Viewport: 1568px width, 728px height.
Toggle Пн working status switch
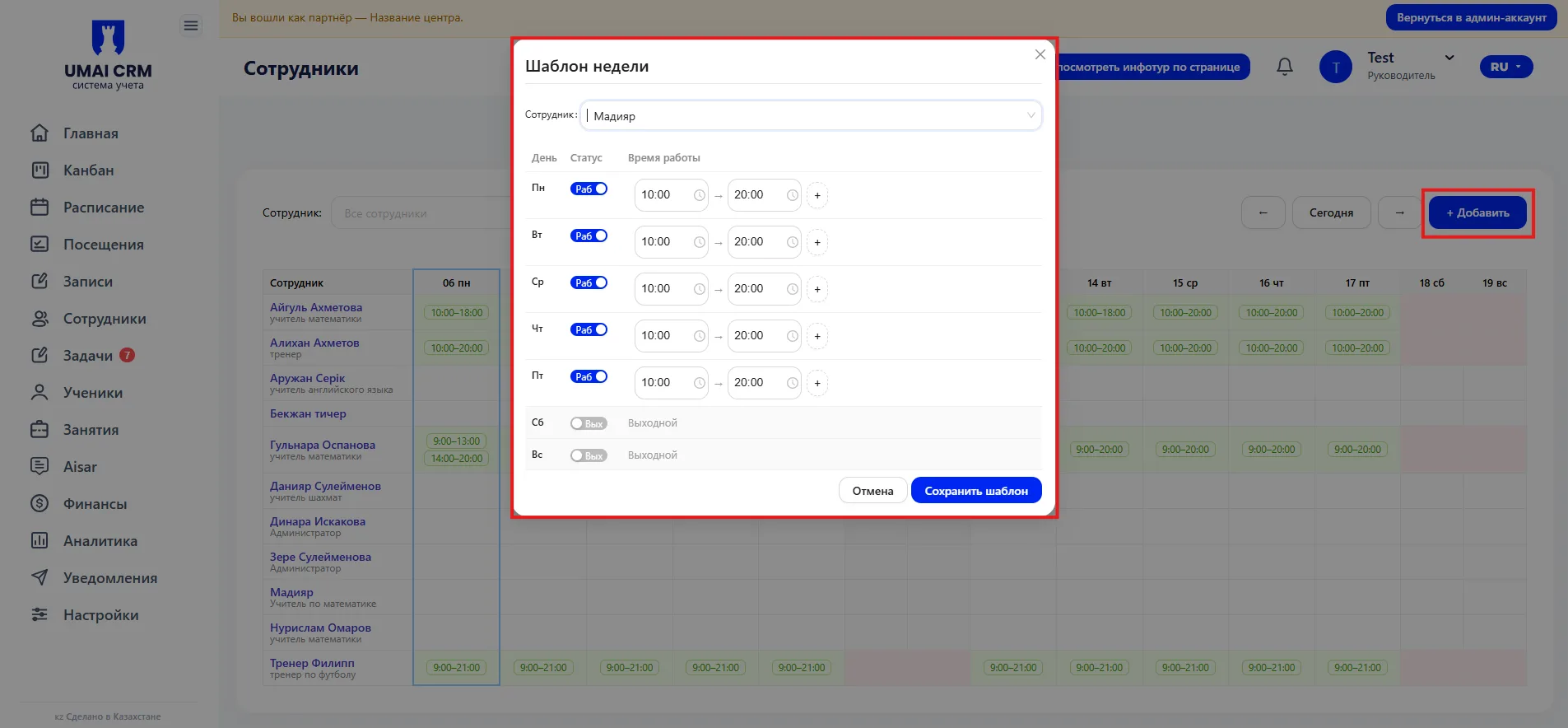pyautogui.click(x=589, y=189)
